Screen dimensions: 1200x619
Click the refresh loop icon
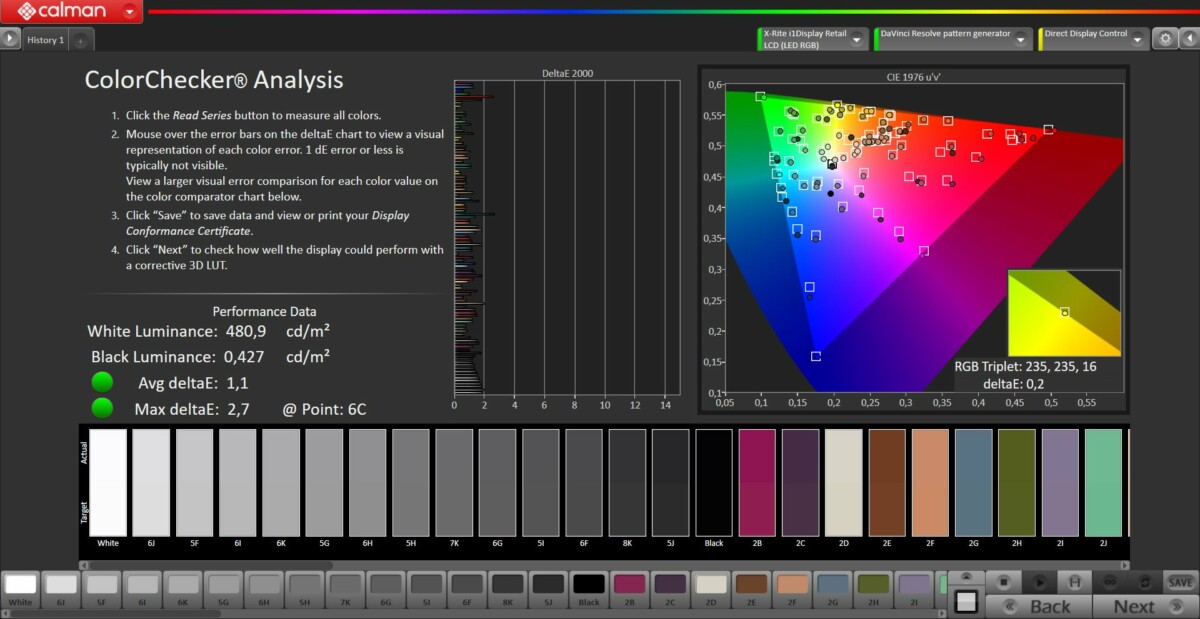point(1144,581)
